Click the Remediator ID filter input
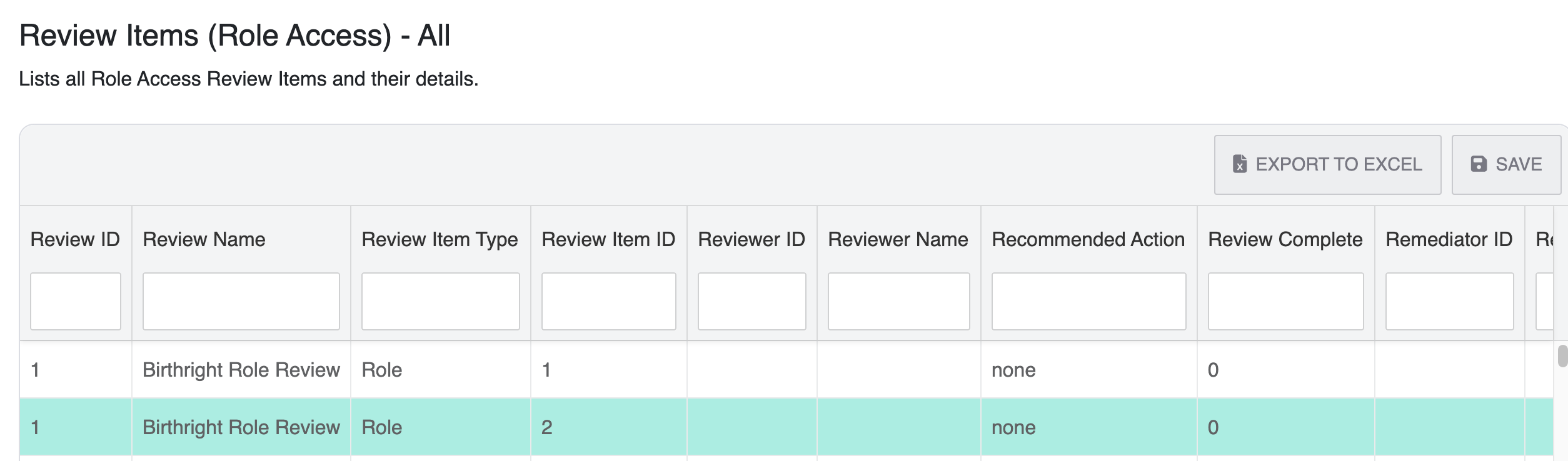Image resolution: width=1568 pixels, height=461 pixels. point(1449,301)
